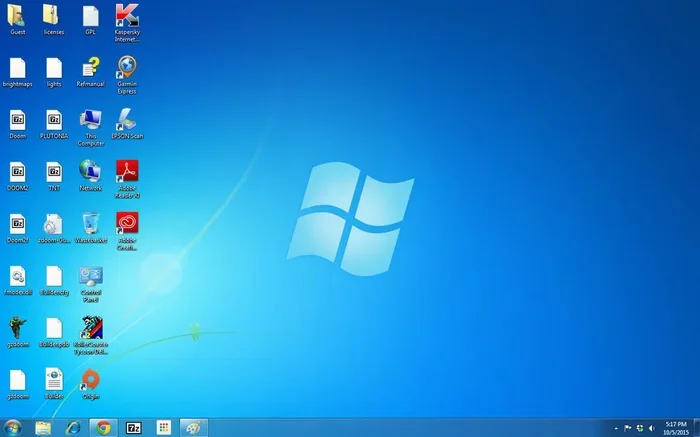Select the blank gzdoom file icon
Viewport: 700px width, 437px height.
[x=17, y=380]
